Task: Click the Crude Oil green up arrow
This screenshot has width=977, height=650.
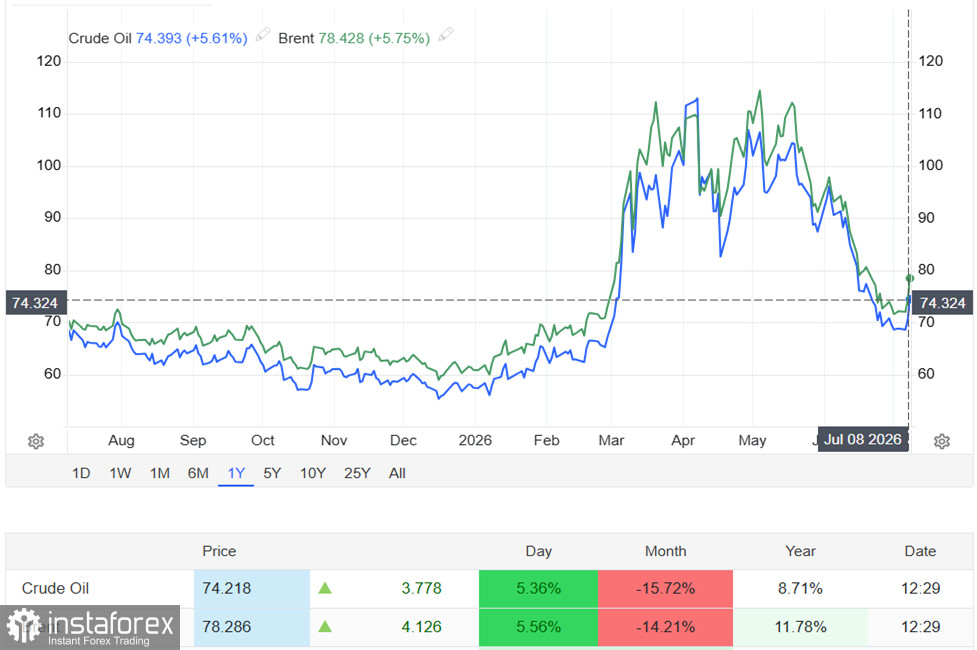Action: click(325, 588)
